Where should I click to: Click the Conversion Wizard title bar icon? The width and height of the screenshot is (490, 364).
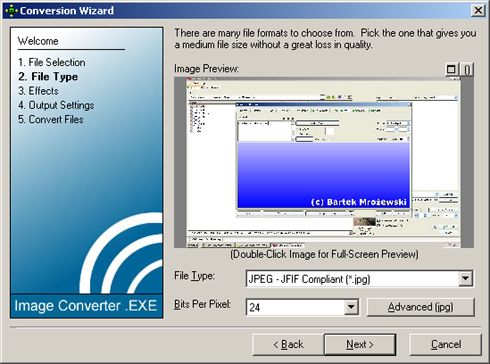pyautogui.click(x=11, y=11)
